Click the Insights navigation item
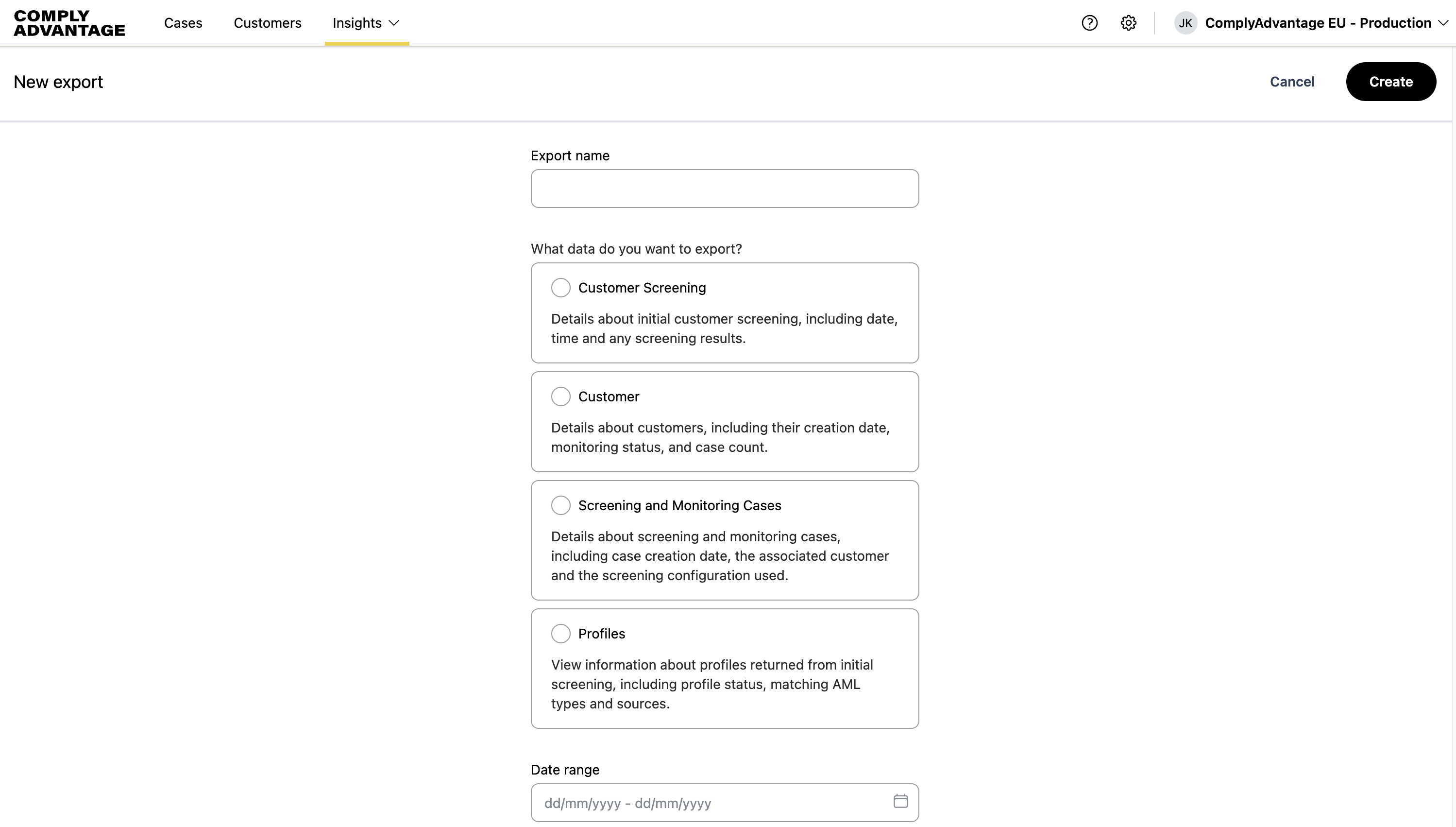This screenshot has height=827, width=1456. [357, 23]
